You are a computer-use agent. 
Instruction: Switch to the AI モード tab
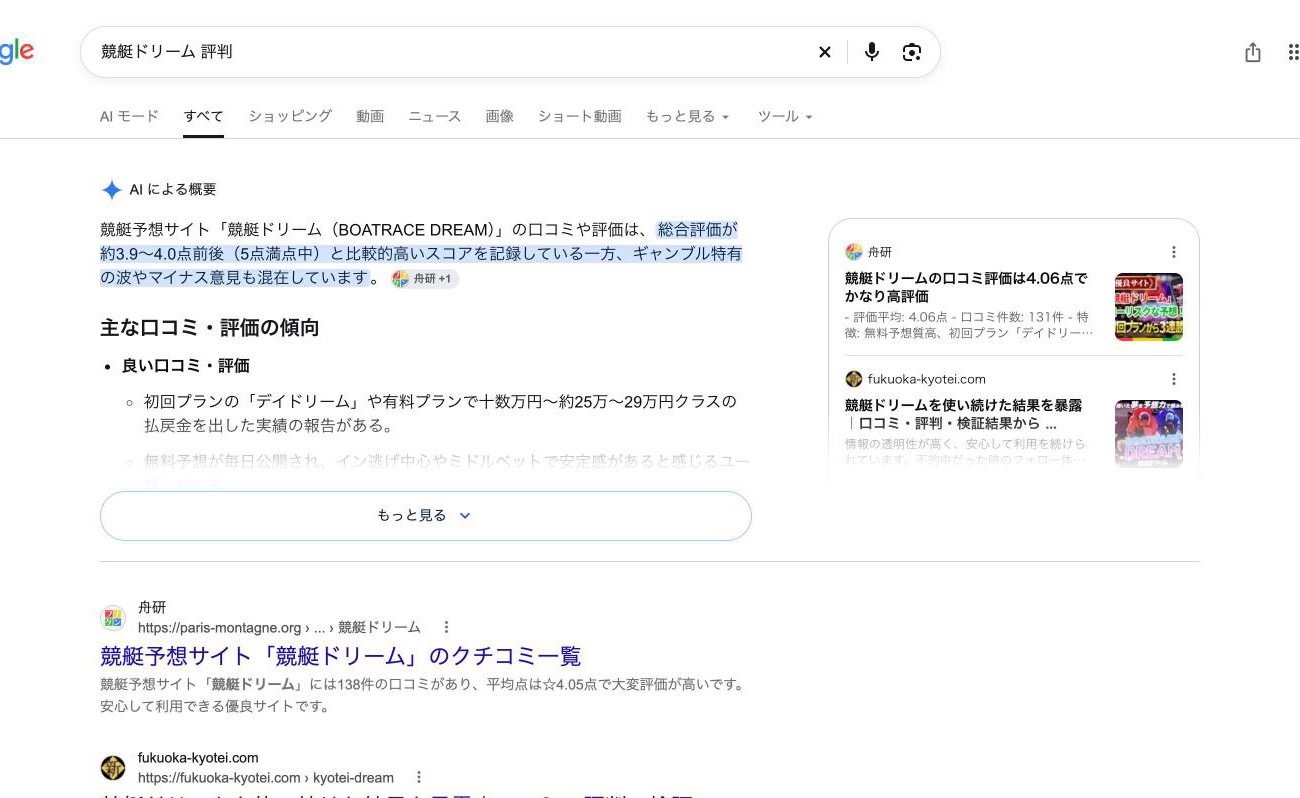129,116
